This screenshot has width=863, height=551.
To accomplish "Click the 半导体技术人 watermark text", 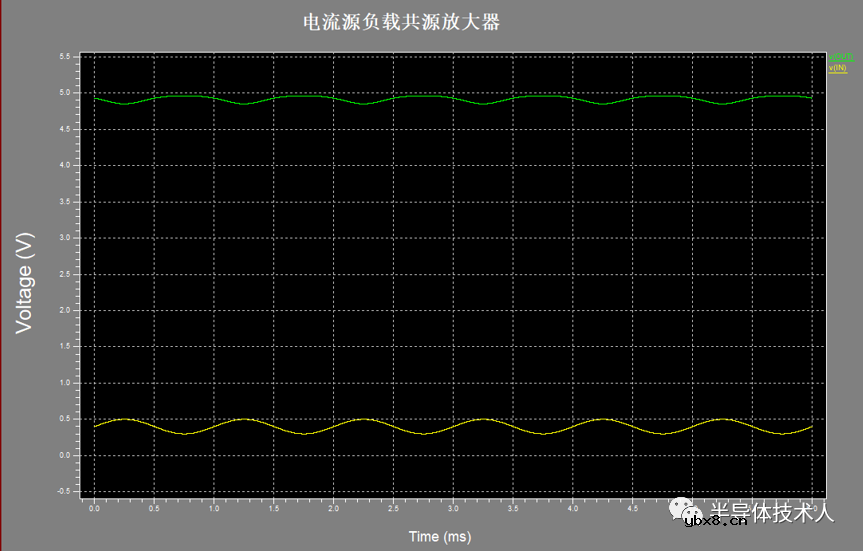I will pos(771,511).
